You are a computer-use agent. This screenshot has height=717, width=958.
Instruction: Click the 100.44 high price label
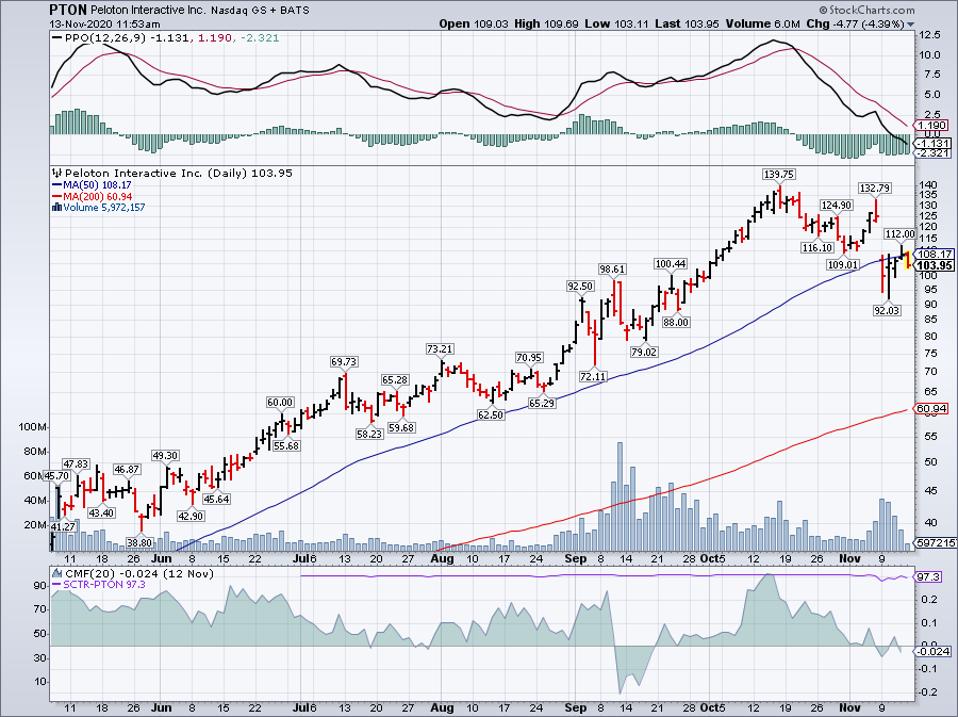coord(671,264)
